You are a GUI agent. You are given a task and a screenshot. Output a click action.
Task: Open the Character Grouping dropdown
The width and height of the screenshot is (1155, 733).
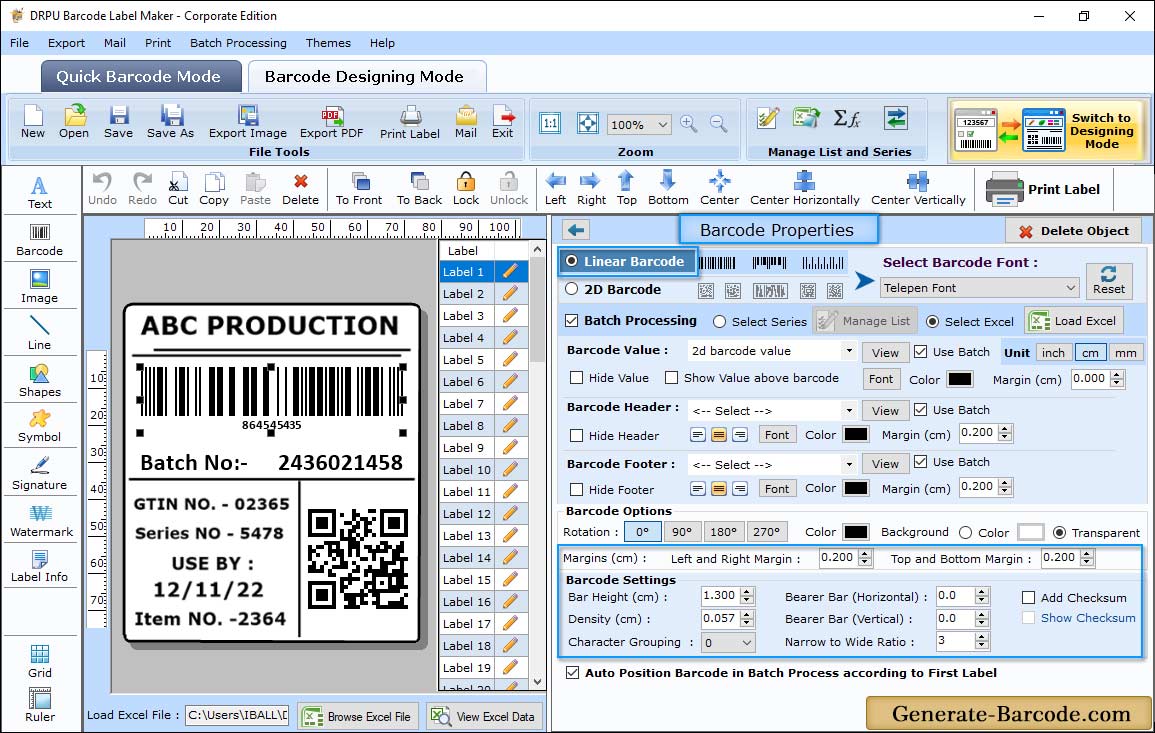tap(728, 642)
